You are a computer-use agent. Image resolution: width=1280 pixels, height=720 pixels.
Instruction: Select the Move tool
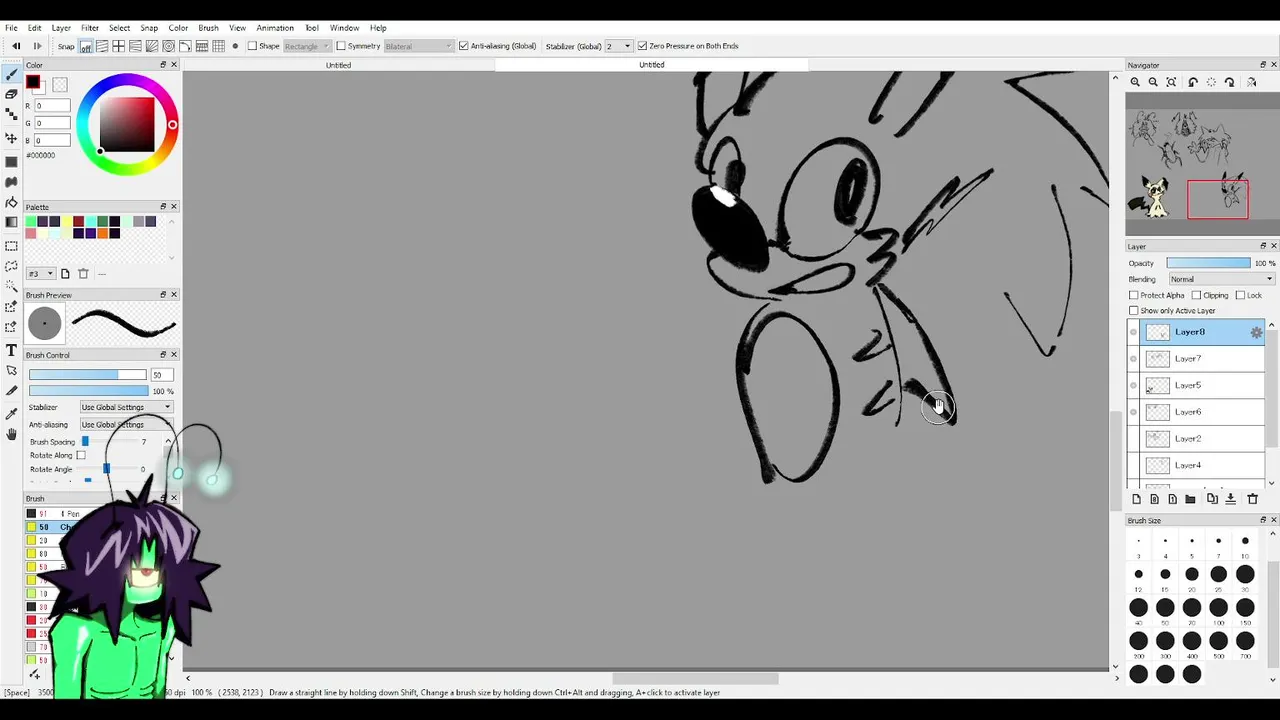click(x=11, y=138)
